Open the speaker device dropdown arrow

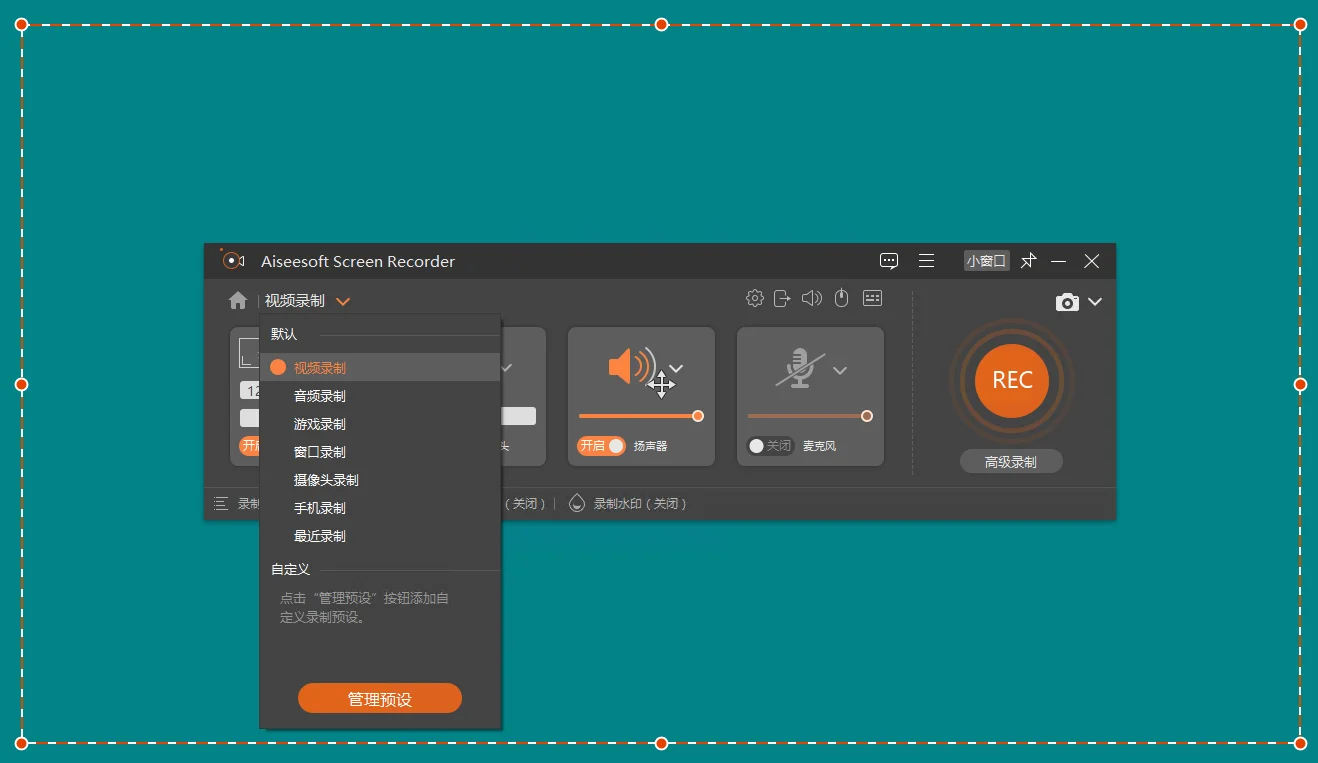[676, 367]
